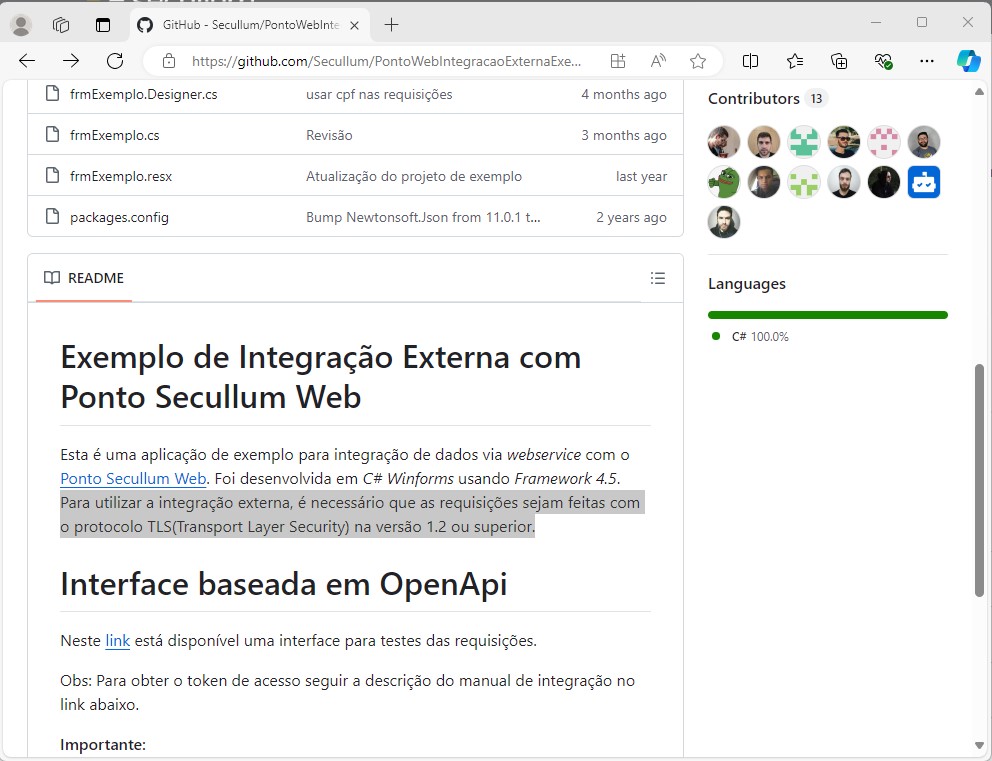Click the github.com address bar URL
The width and height of the screenshot is (992, 761).
(x=386, y=61)
